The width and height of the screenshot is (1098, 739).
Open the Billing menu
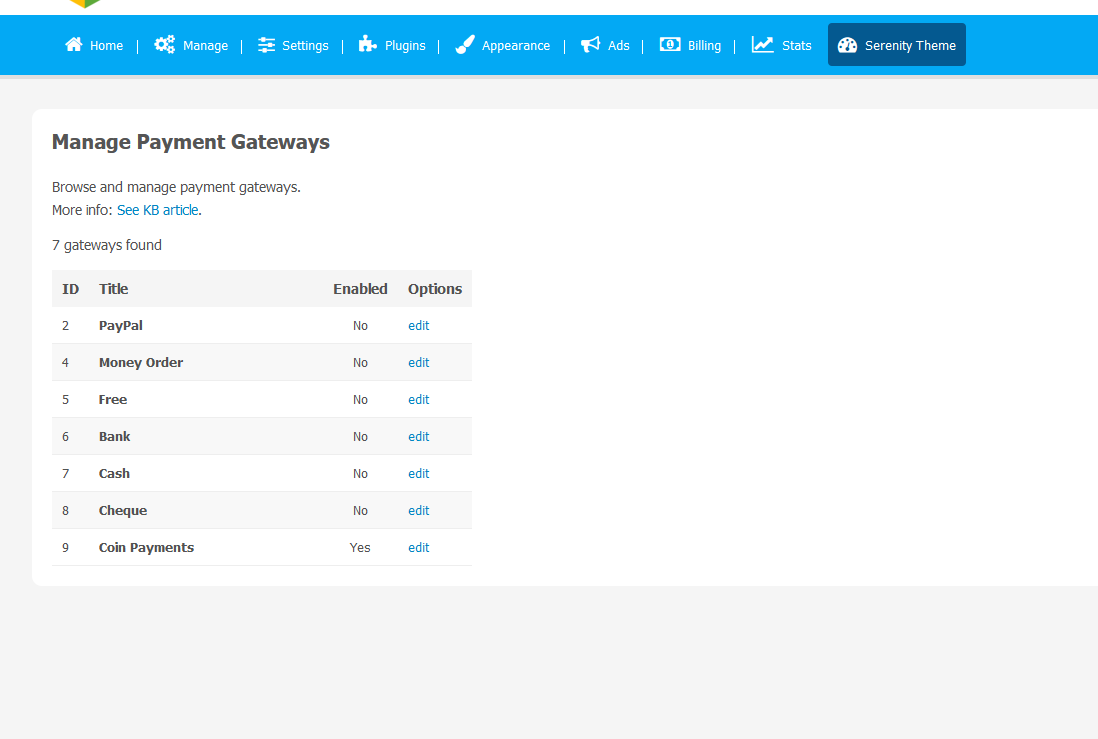click(x=704, y=45)
